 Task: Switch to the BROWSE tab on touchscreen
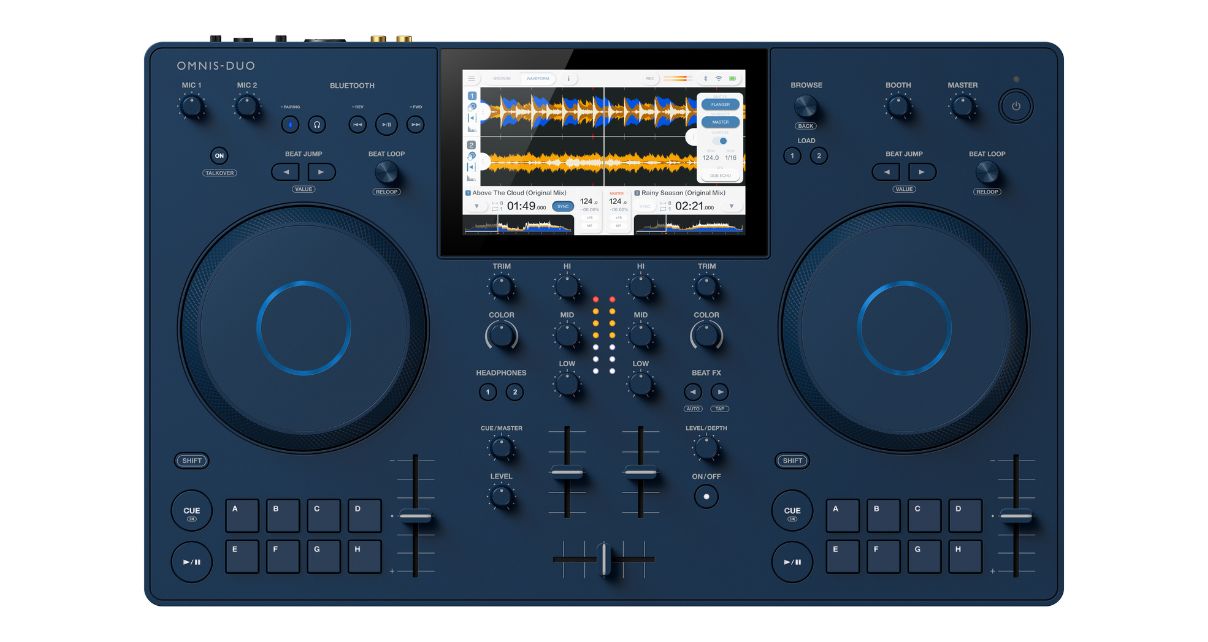tap(502, 78)
